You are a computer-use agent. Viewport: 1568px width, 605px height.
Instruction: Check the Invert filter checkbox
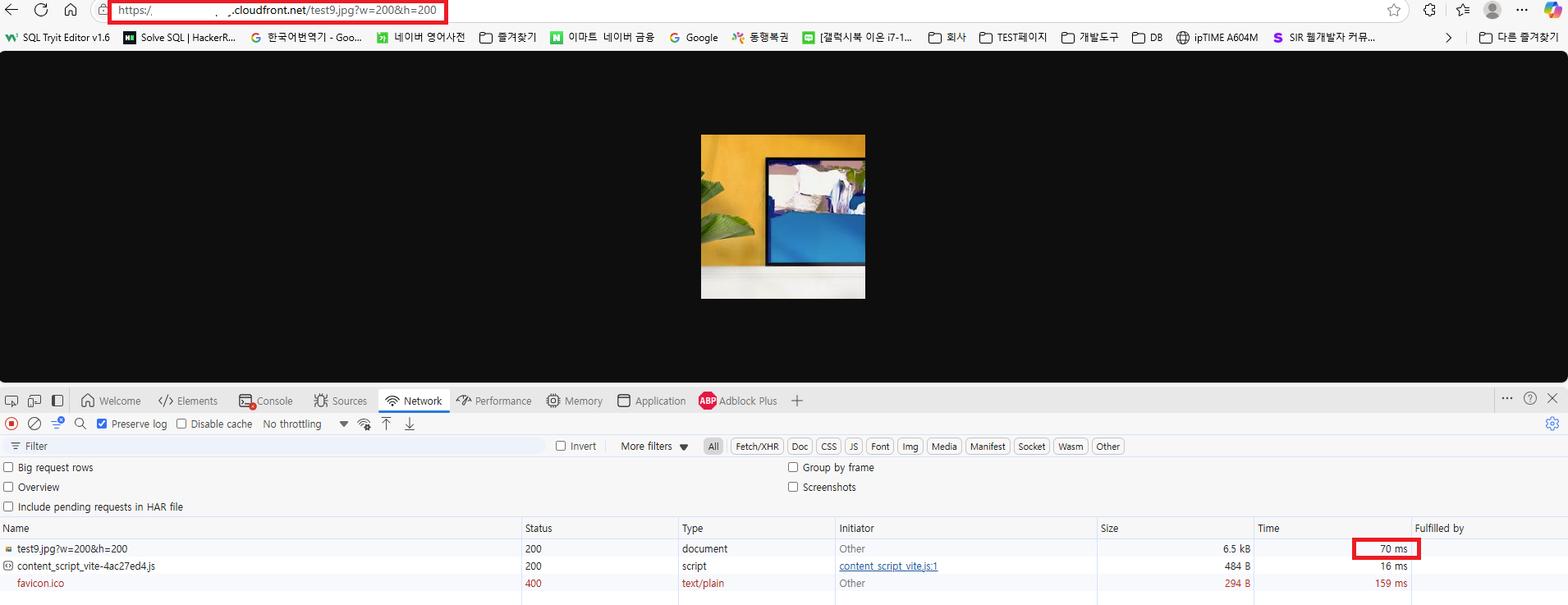pyautogui.click(x=561, y=446)
